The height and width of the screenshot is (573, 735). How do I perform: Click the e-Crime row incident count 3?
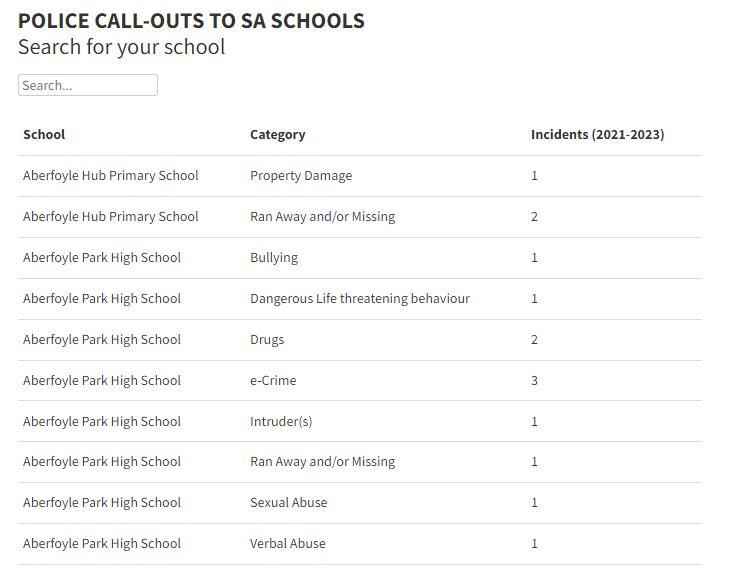tap(535, 380)
